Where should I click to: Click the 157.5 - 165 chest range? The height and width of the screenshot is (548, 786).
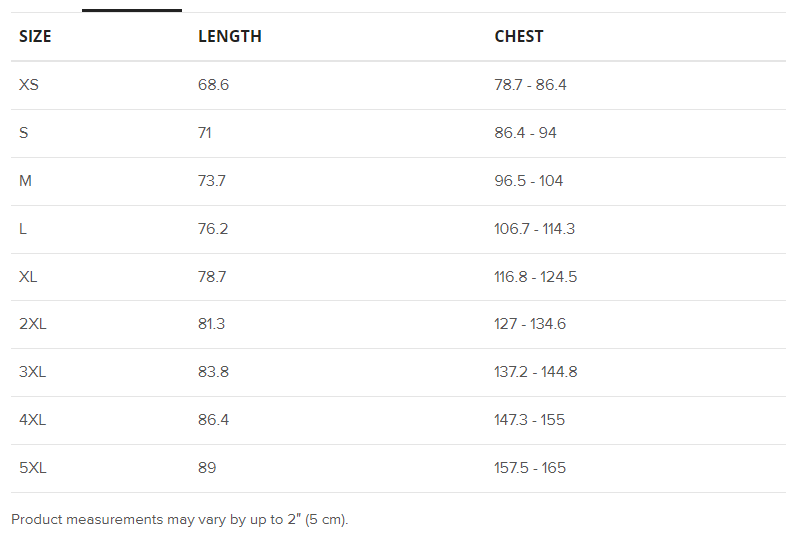tap(529, 468)
